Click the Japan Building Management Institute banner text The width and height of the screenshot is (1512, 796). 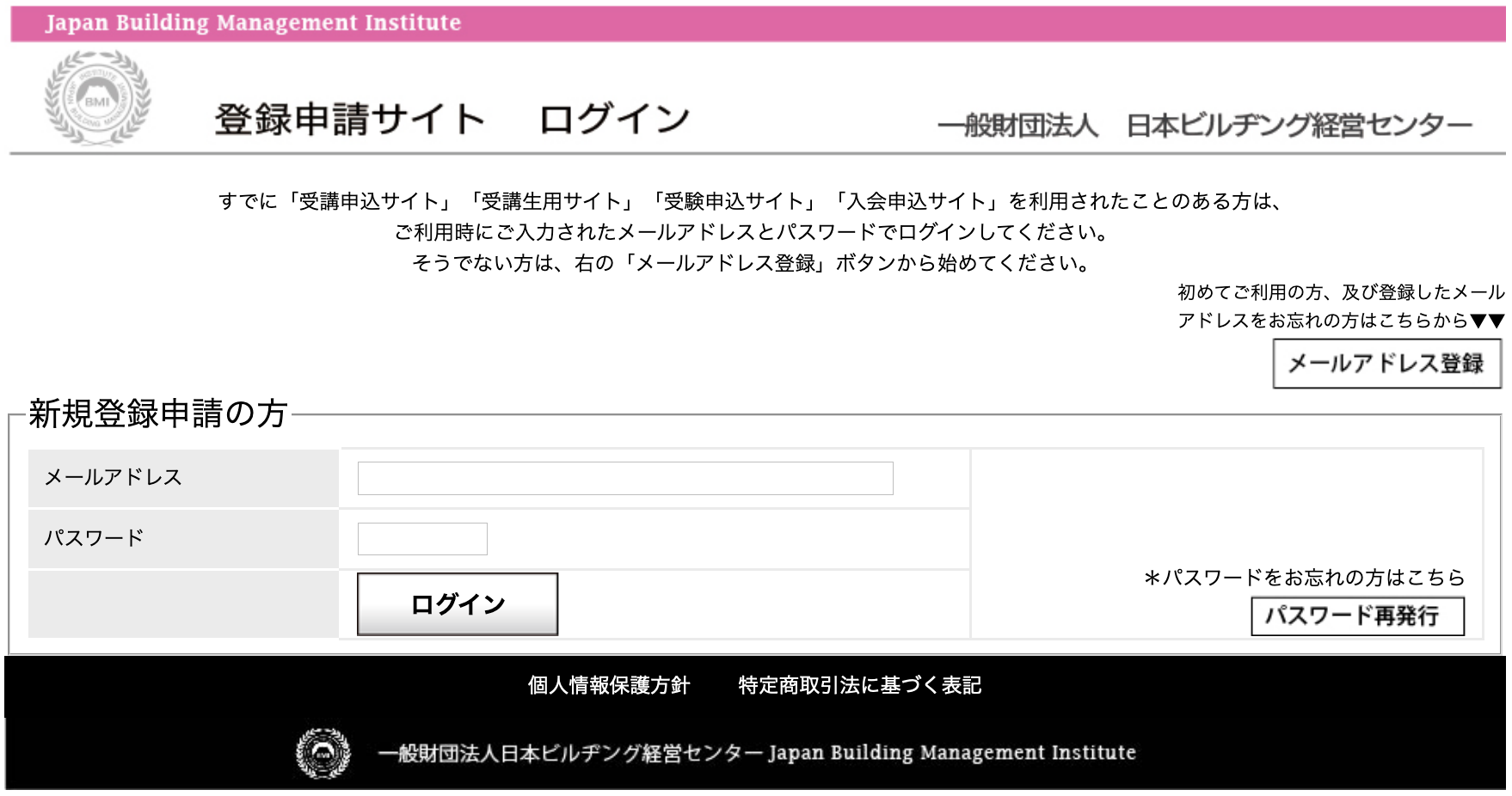tap(253, 23)
